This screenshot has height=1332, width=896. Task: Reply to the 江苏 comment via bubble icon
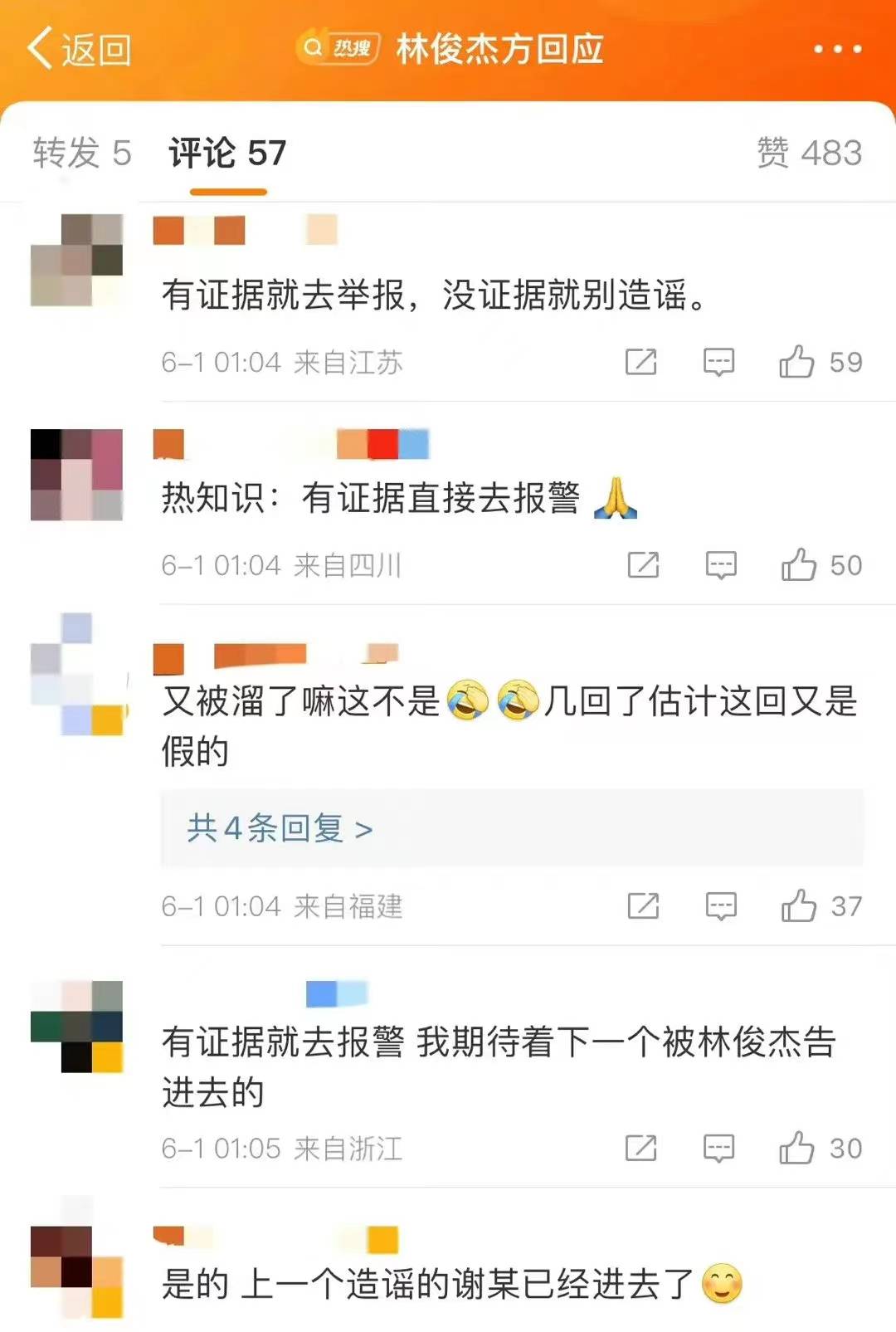718,362
